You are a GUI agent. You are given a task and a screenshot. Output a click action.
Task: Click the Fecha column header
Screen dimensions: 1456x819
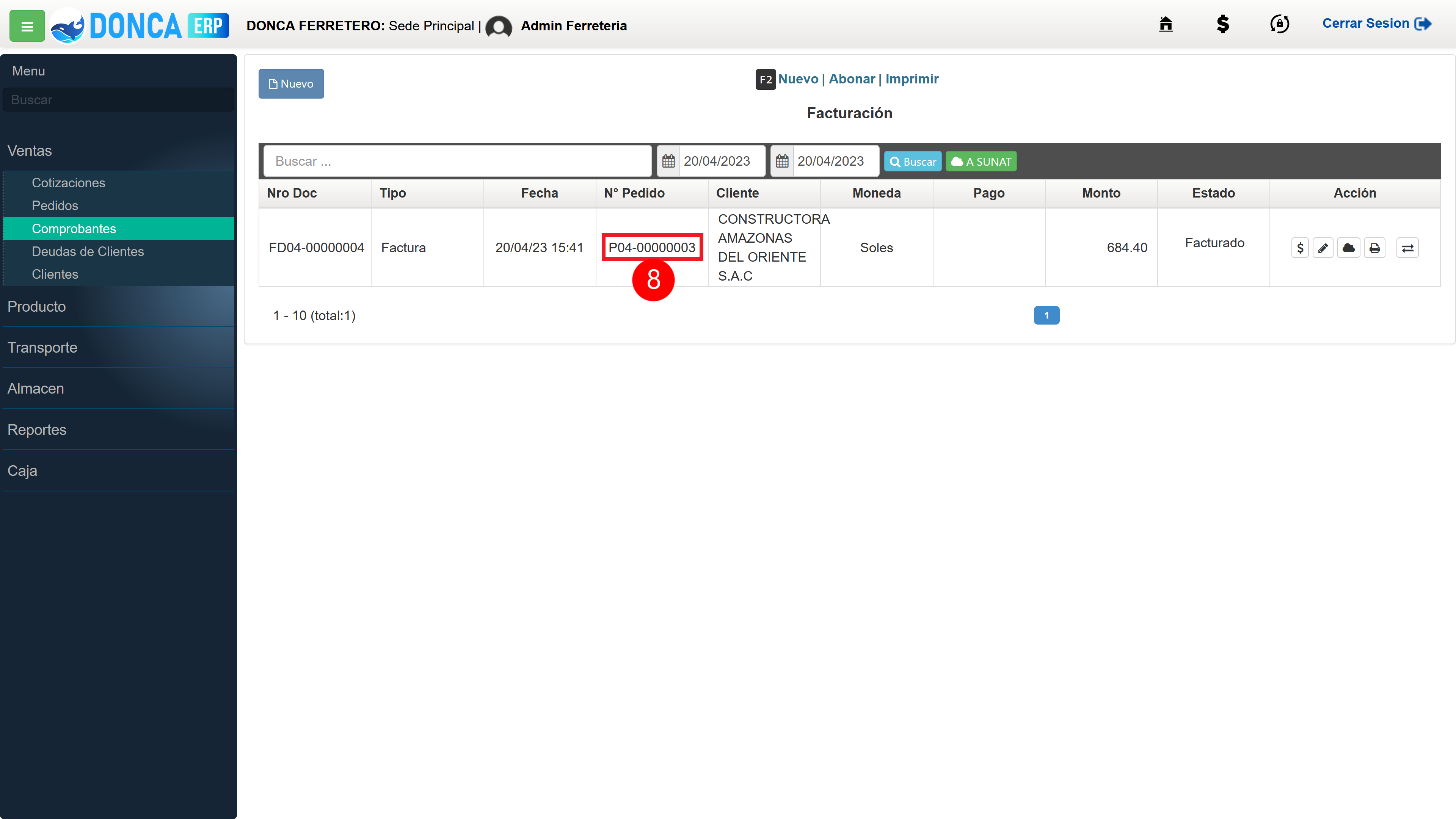(539, 193)
